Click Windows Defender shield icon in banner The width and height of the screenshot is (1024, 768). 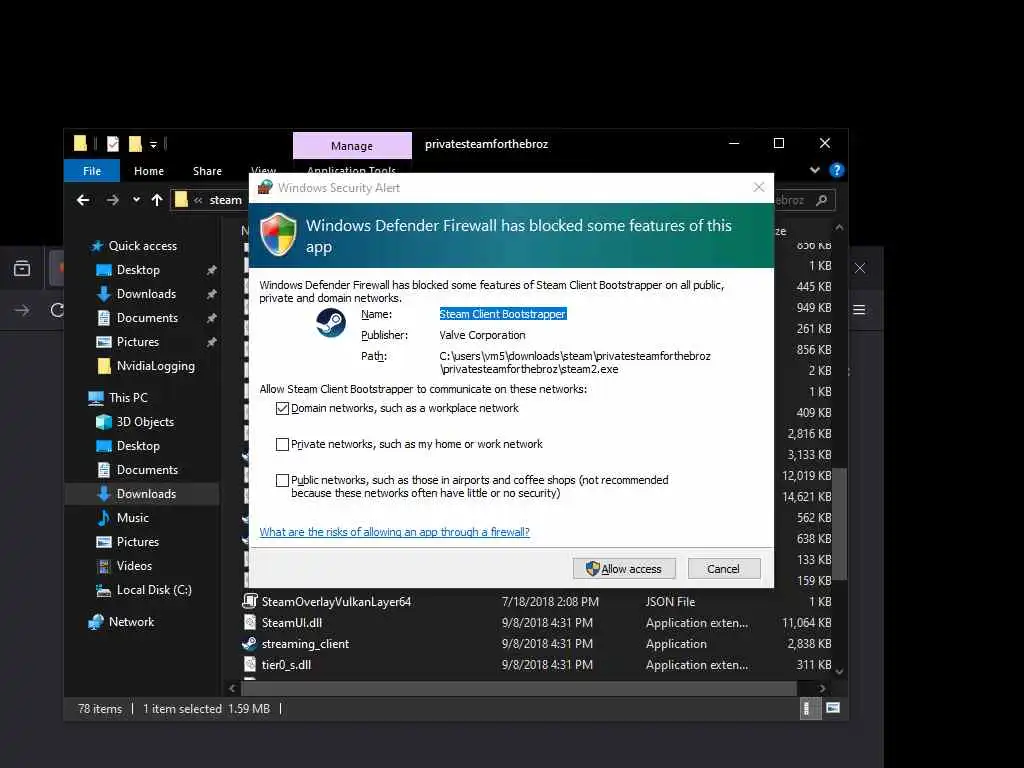[278, 234]
